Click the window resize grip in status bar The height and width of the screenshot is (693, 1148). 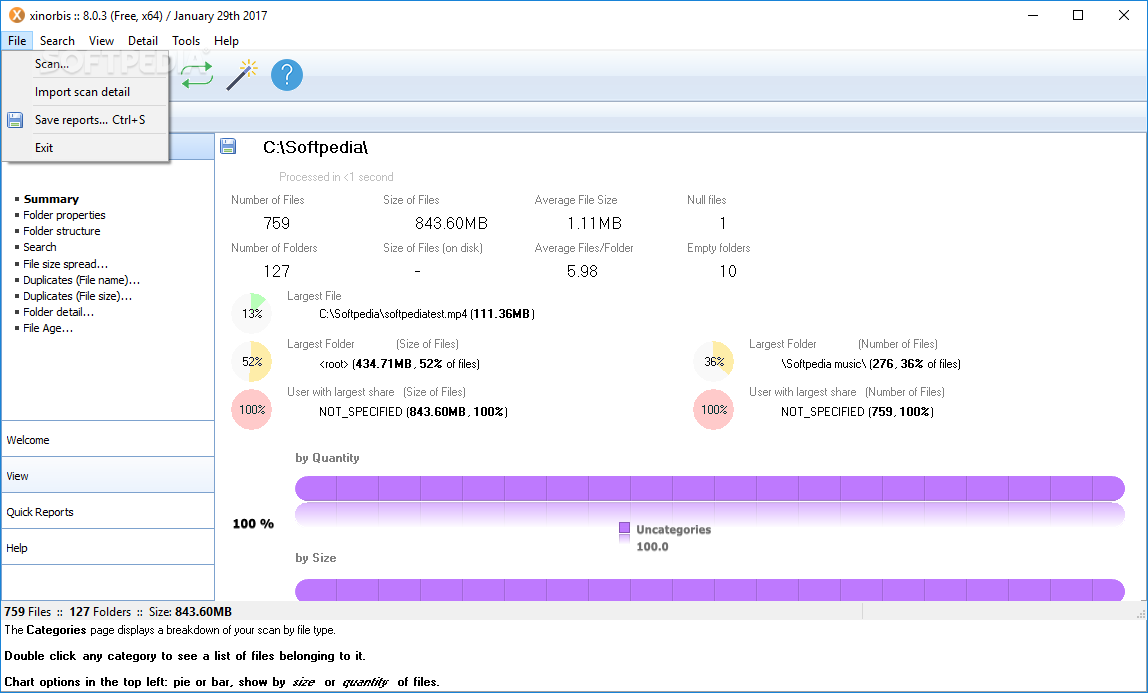click(1141, 613)
